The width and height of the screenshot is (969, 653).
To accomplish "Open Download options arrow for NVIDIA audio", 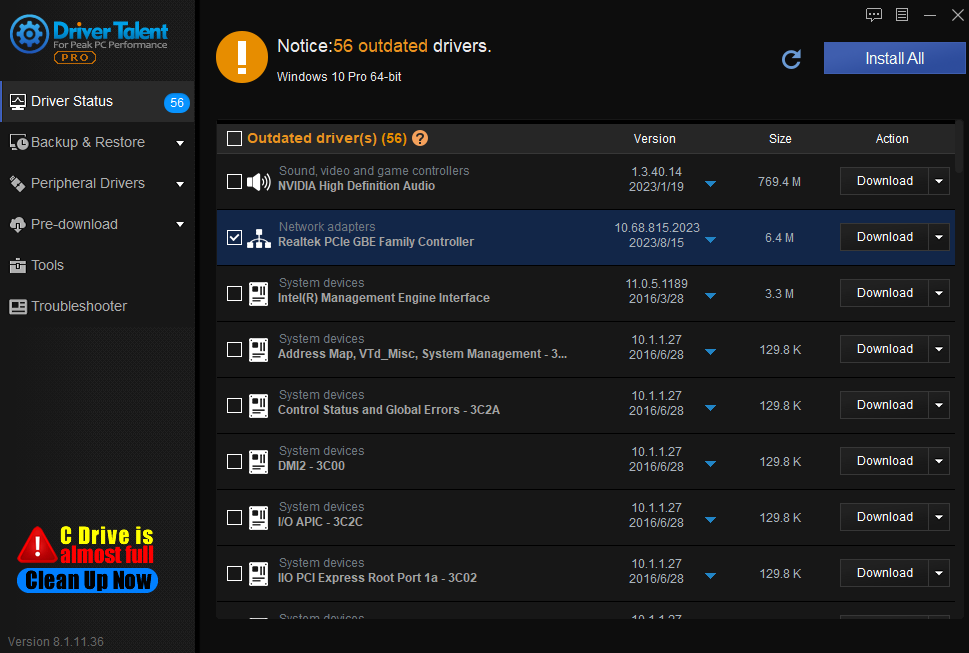I will coord(939,182).
